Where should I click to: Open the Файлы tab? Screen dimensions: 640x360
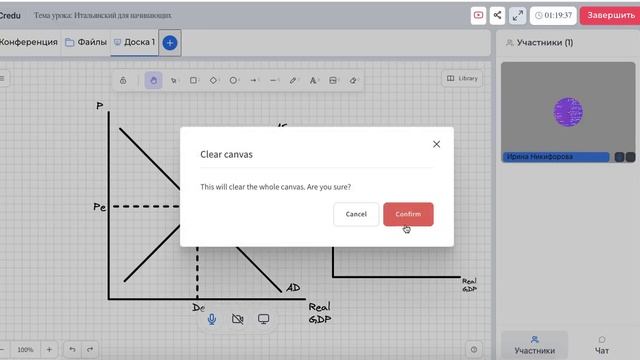click(x=86, y=42)
